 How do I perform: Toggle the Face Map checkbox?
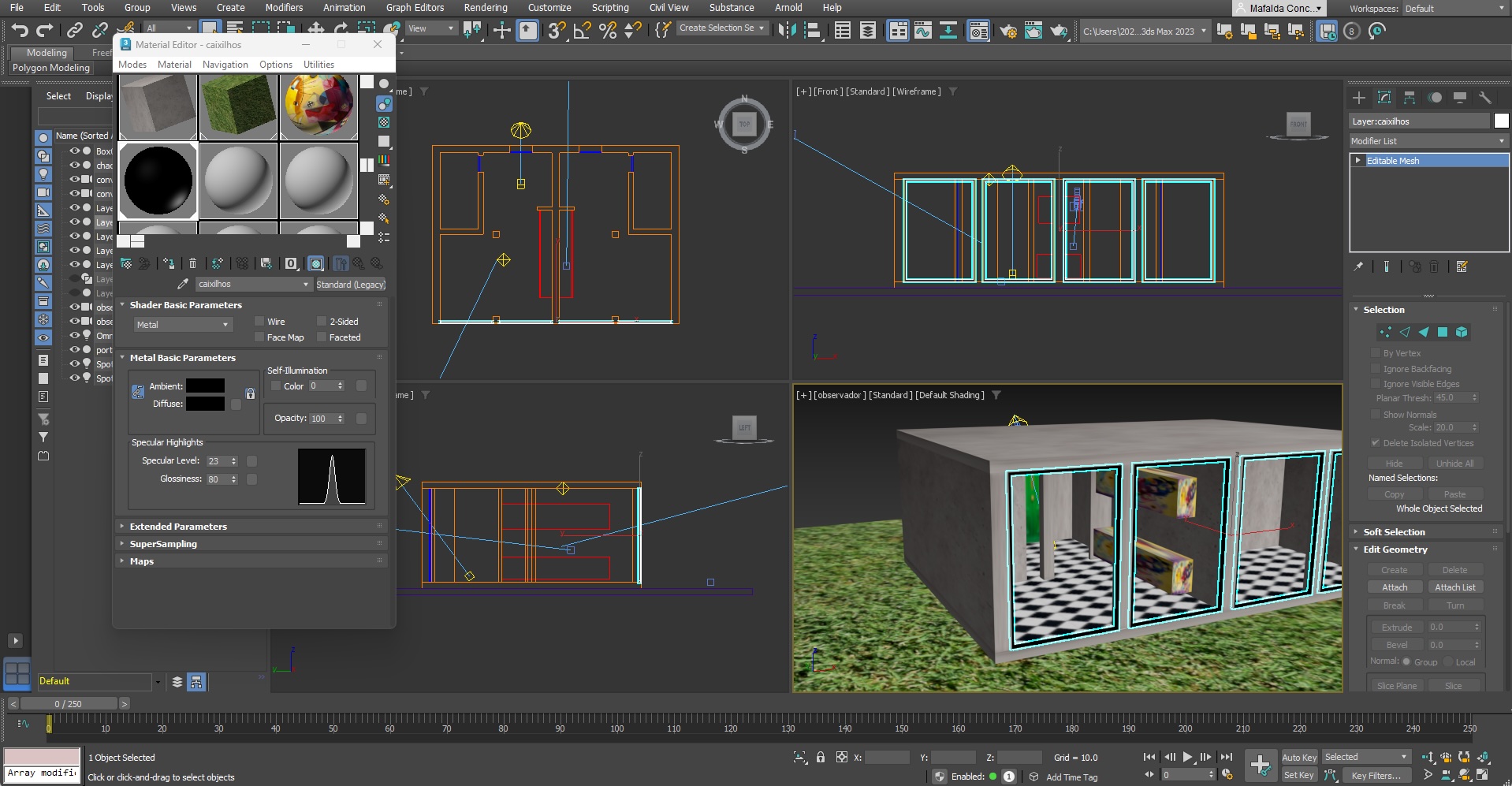pyautogui.click(x=259, y=337)
